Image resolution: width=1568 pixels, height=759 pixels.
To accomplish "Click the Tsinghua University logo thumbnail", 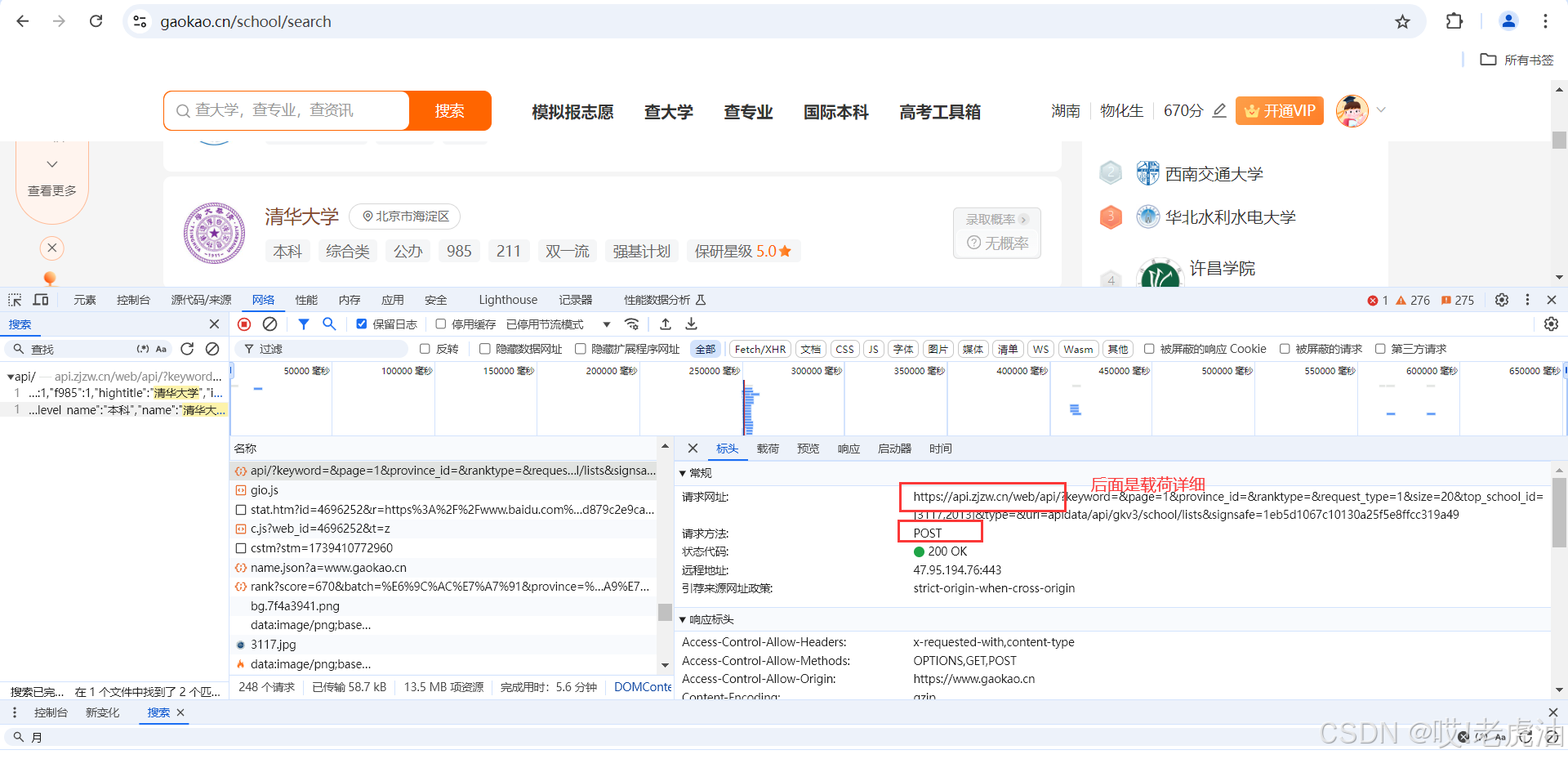I will [x=214, y=234].
